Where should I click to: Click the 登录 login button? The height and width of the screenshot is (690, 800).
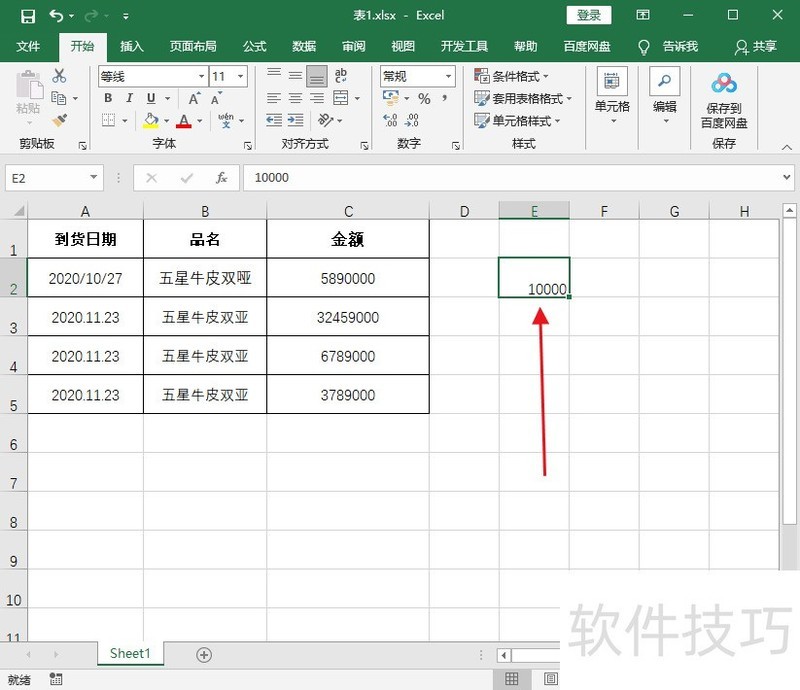tap(589, 15)
